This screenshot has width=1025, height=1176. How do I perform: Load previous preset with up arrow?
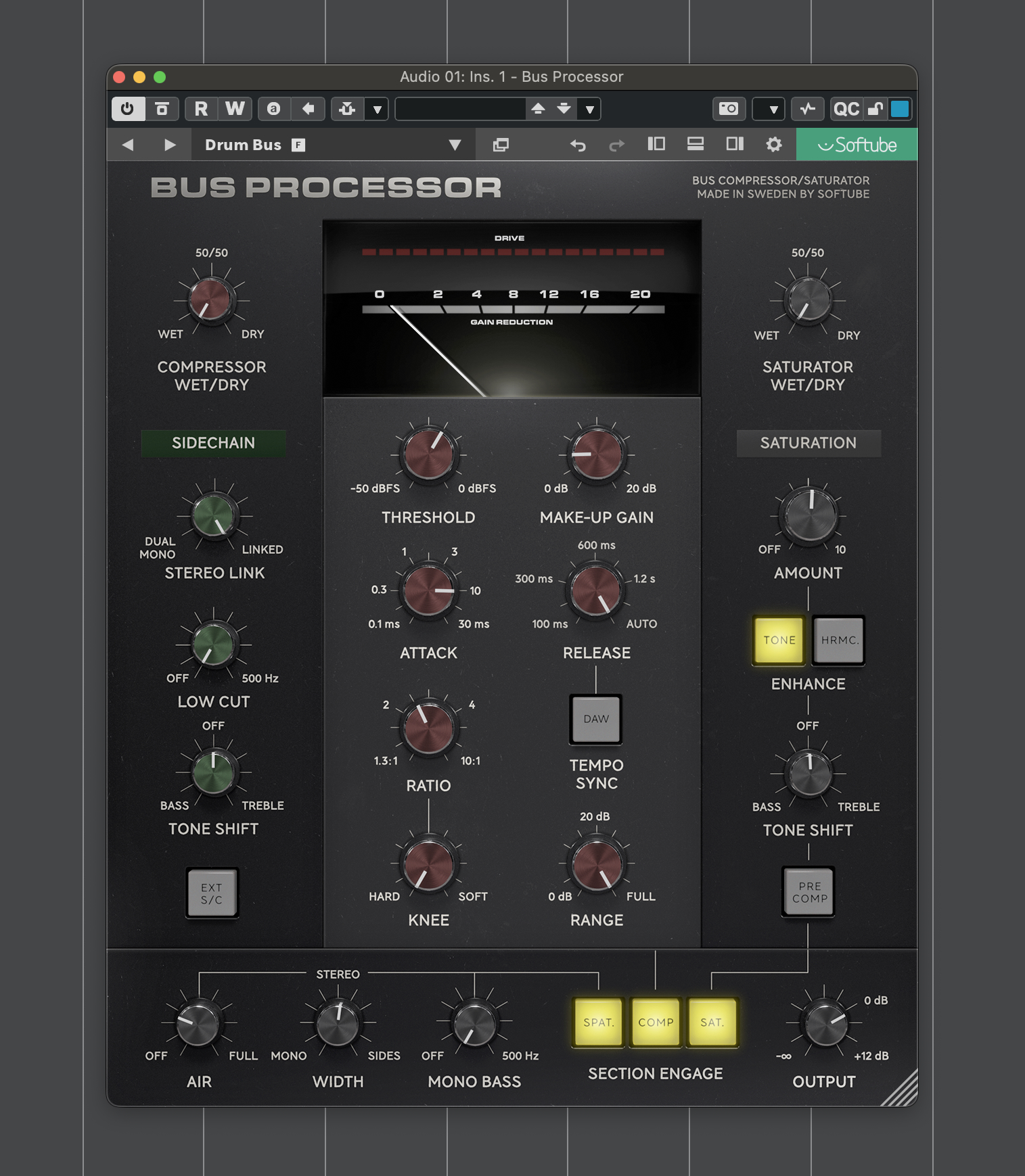point(539,109)
